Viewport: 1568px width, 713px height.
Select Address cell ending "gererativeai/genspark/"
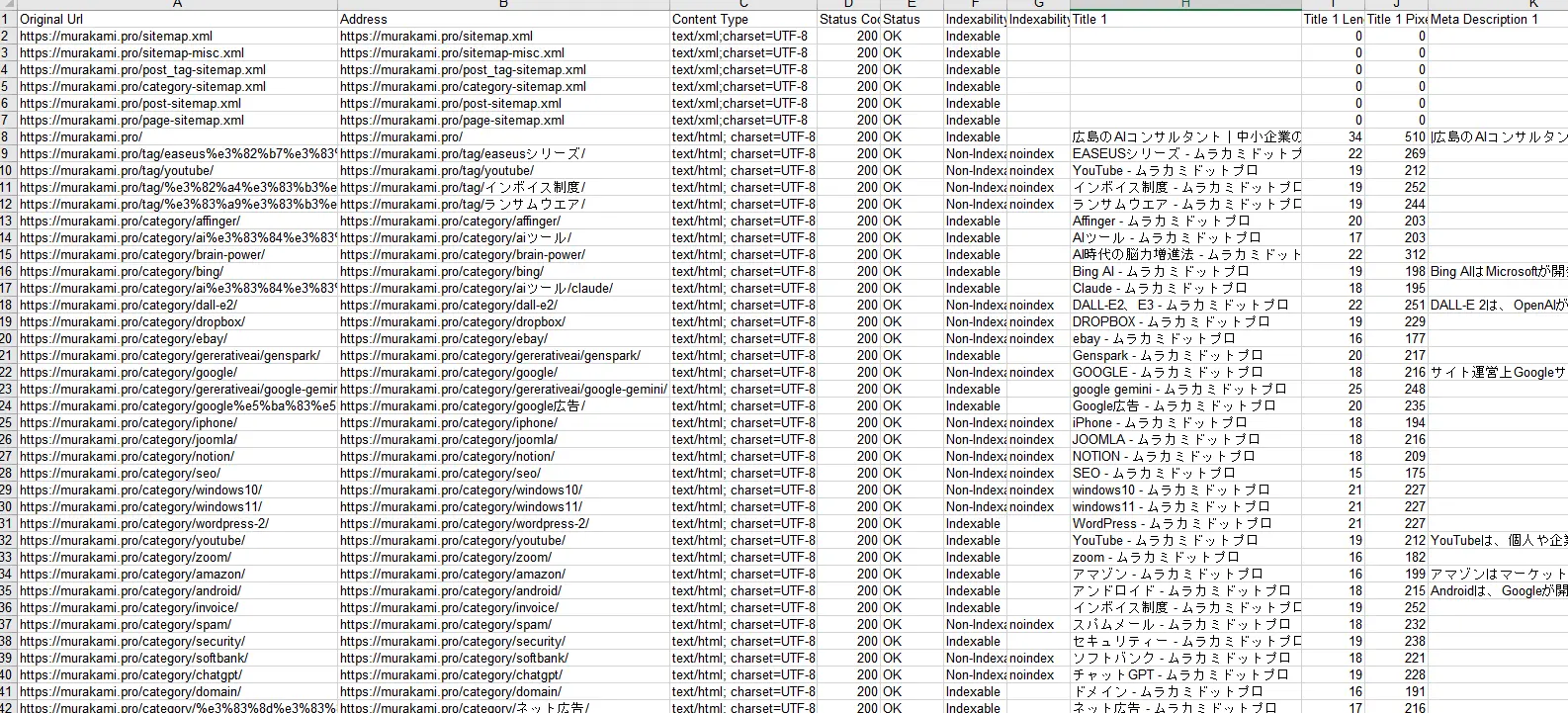click(x=503, y=355)
